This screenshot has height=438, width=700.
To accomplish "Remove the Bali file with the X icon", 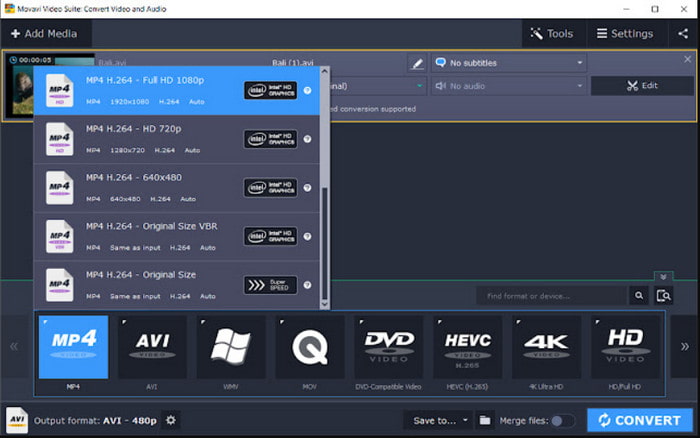I will pyautogui.click(x=688, y=59).
